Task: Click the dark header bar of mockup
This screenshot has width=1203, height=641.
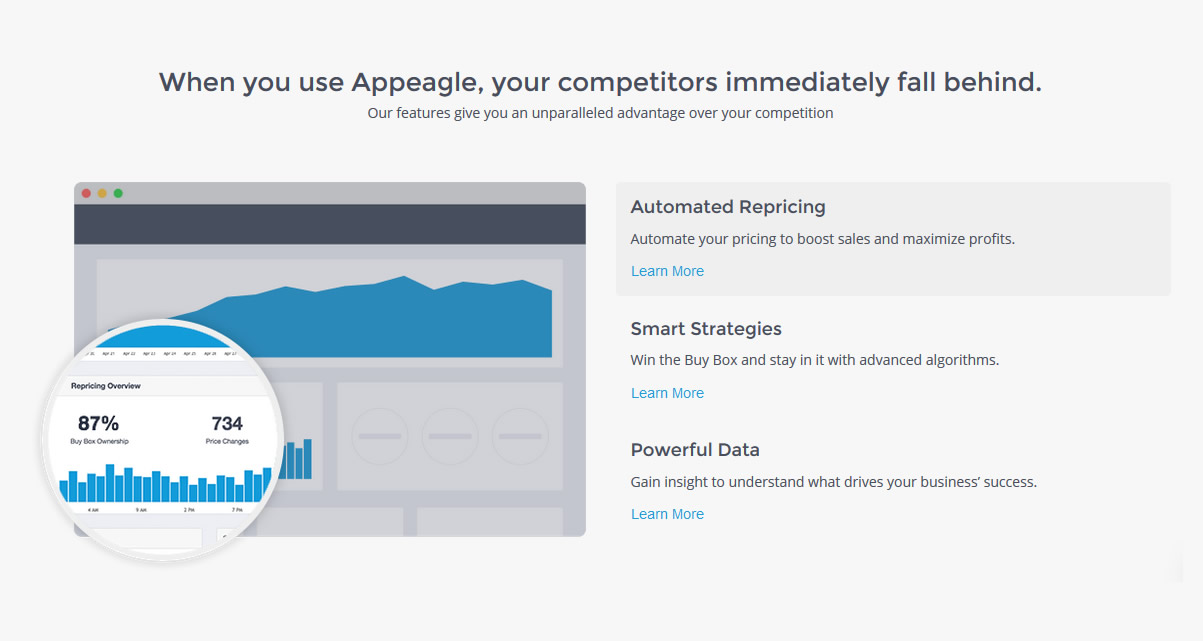Action: click(x=330, y=224)
